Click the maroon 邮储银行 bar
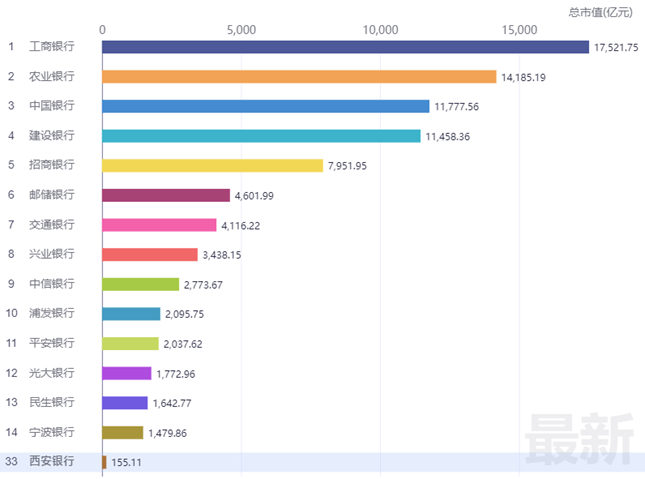This screenshot has height=479, width=645. point(166,195)
